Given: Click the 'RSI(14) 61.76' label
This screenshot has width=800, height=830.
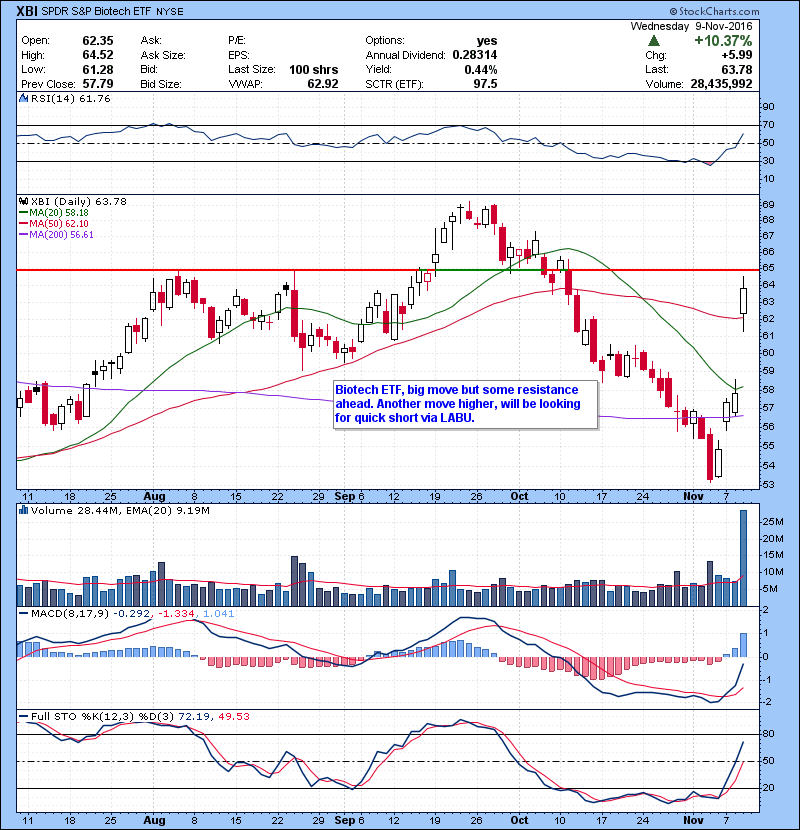Looking at the screenshot, I should coord(70,98).
